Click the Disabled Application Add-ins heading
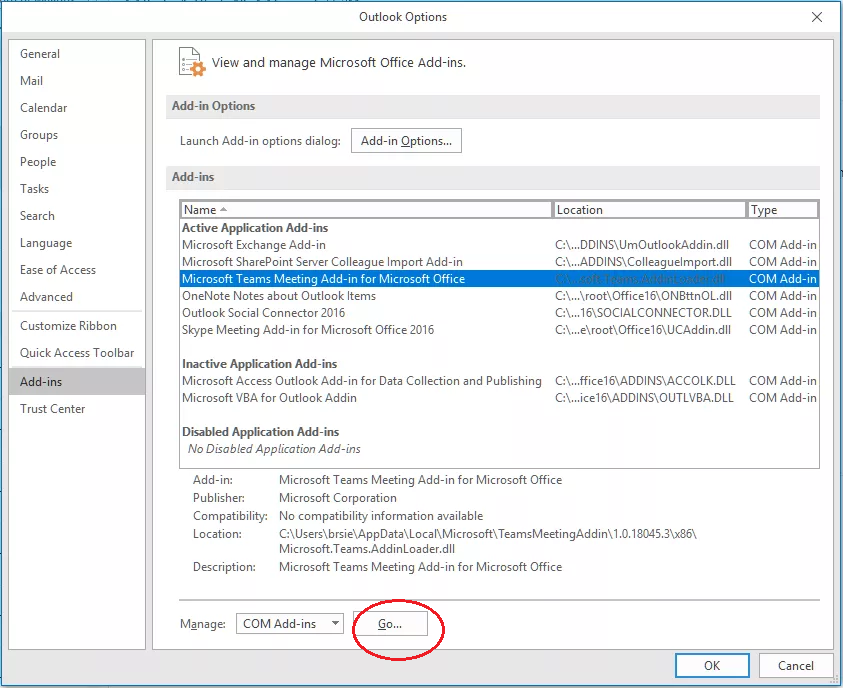Viewport: 843px width, 688px height. pyautogui.click(x=260, y=432)
